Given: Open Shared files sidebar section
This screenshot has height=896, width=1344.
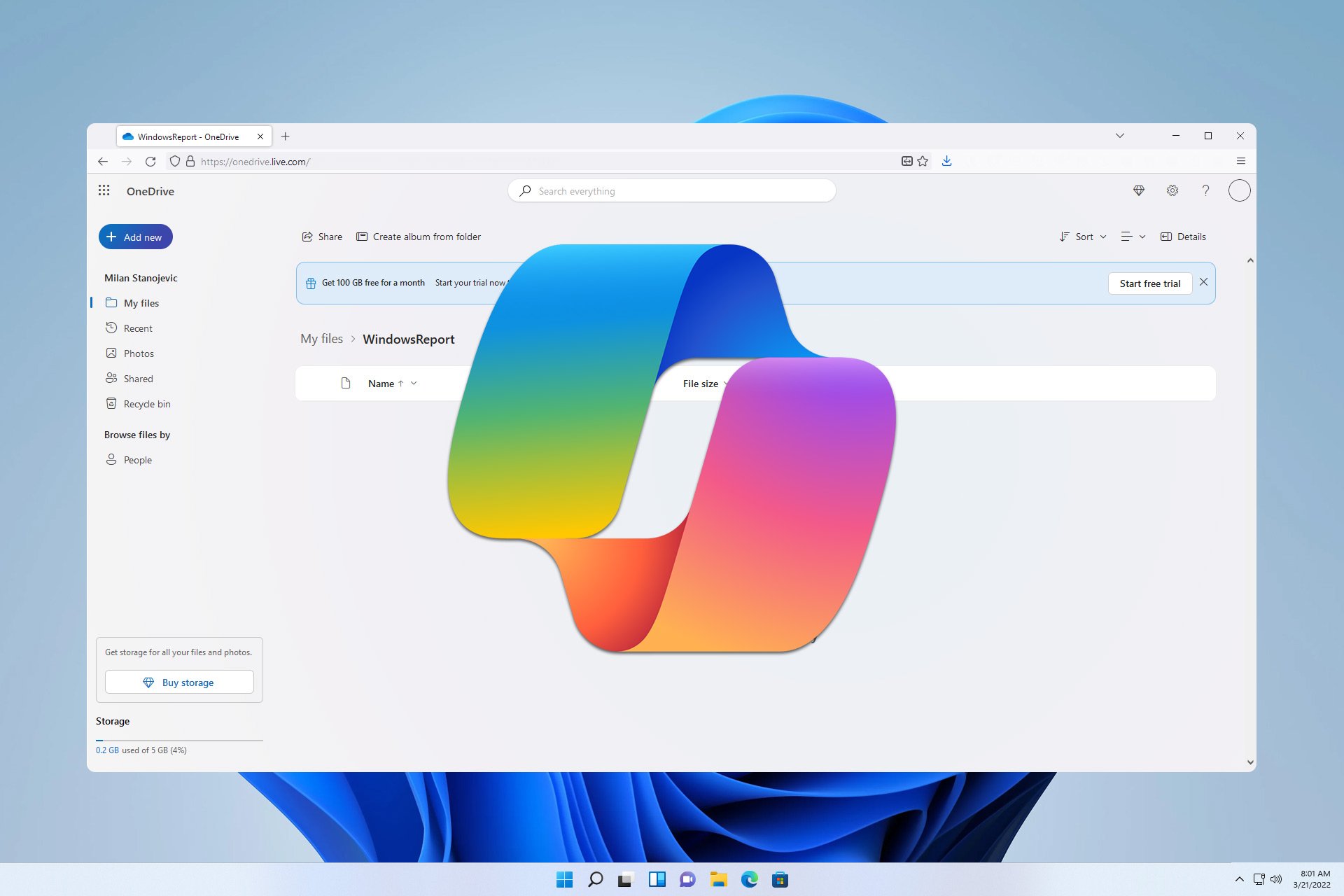Looking at the screenshot, I should point(137,378).
